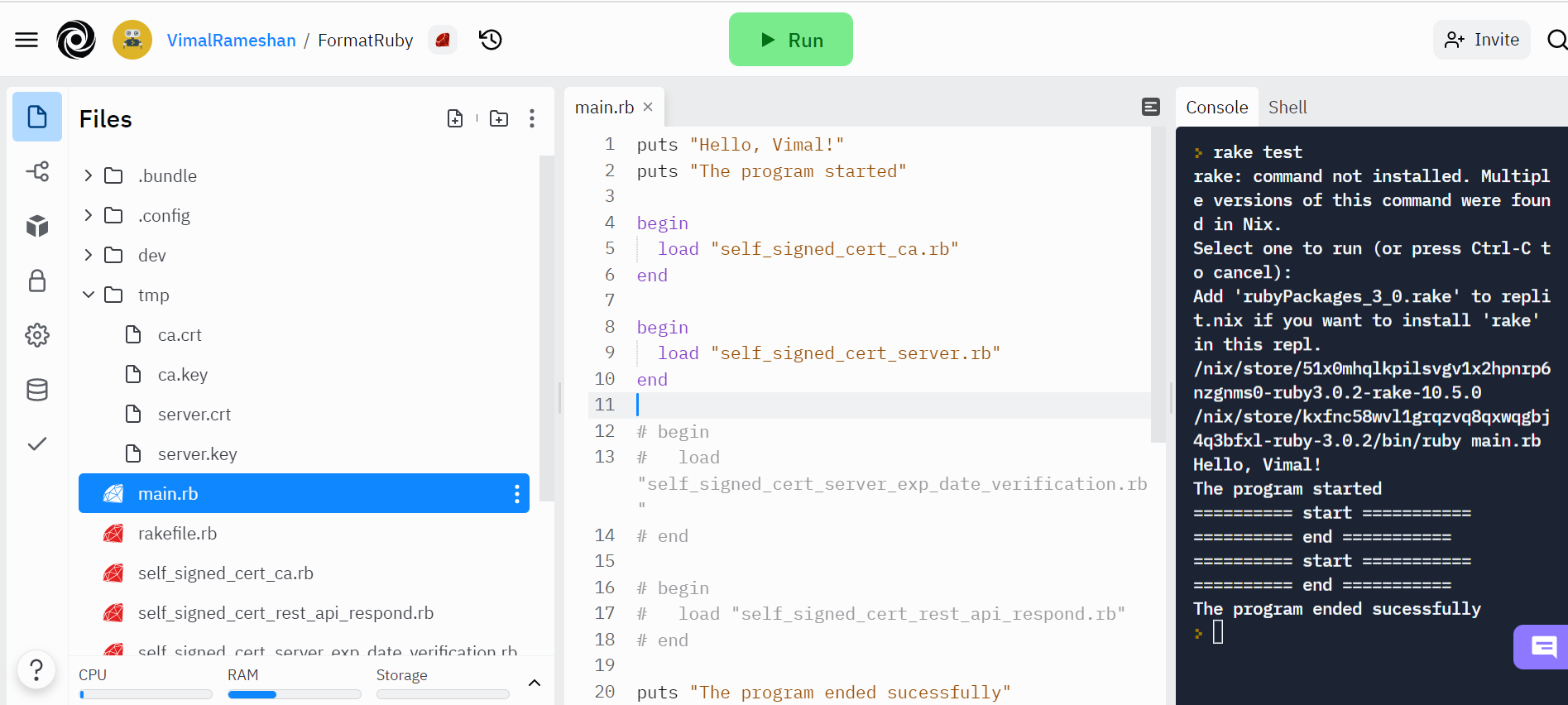Expand the .bundle folder

coord(89,175)
